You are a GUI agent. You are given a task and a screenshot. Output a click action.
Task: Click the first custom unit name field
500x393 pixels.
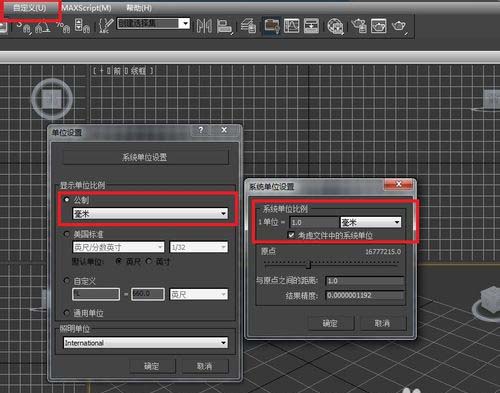pos(96,294)
